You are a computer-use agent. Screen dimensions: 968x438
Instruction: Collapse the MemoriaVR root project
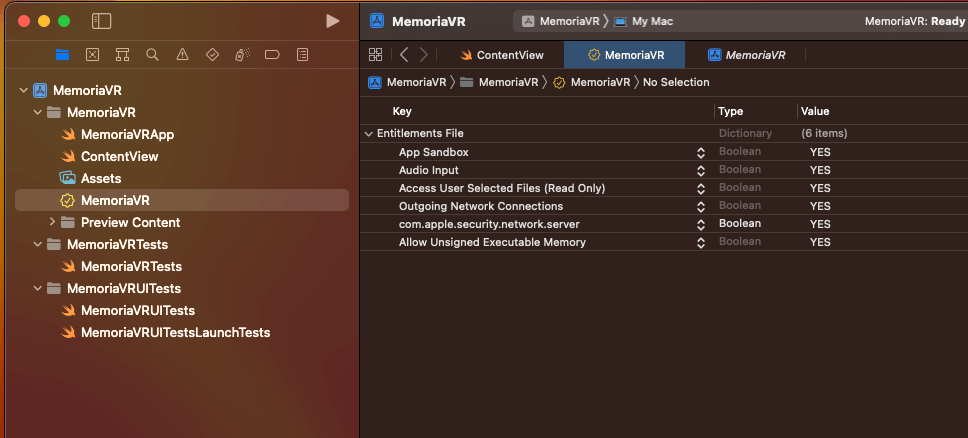point(23,91)
